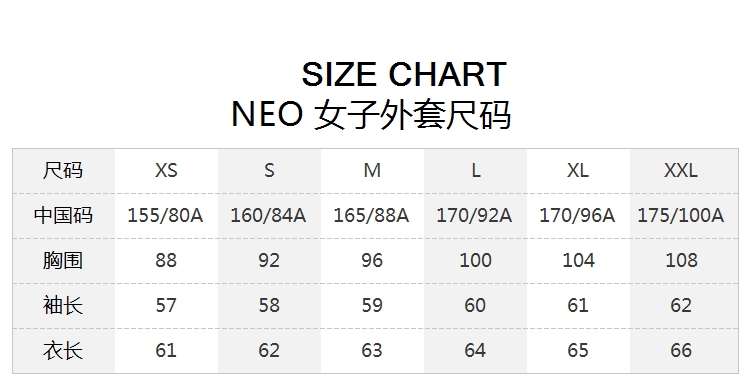Choose the M size column header
This screenshot has width=750, height=385.
pos(372,171)
